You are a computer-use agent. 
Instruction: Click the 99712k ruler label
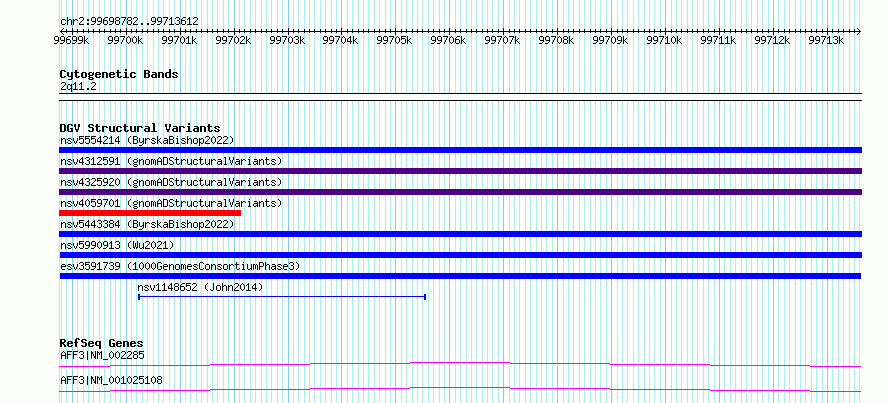pyautogui.click(x=772, y=40)
